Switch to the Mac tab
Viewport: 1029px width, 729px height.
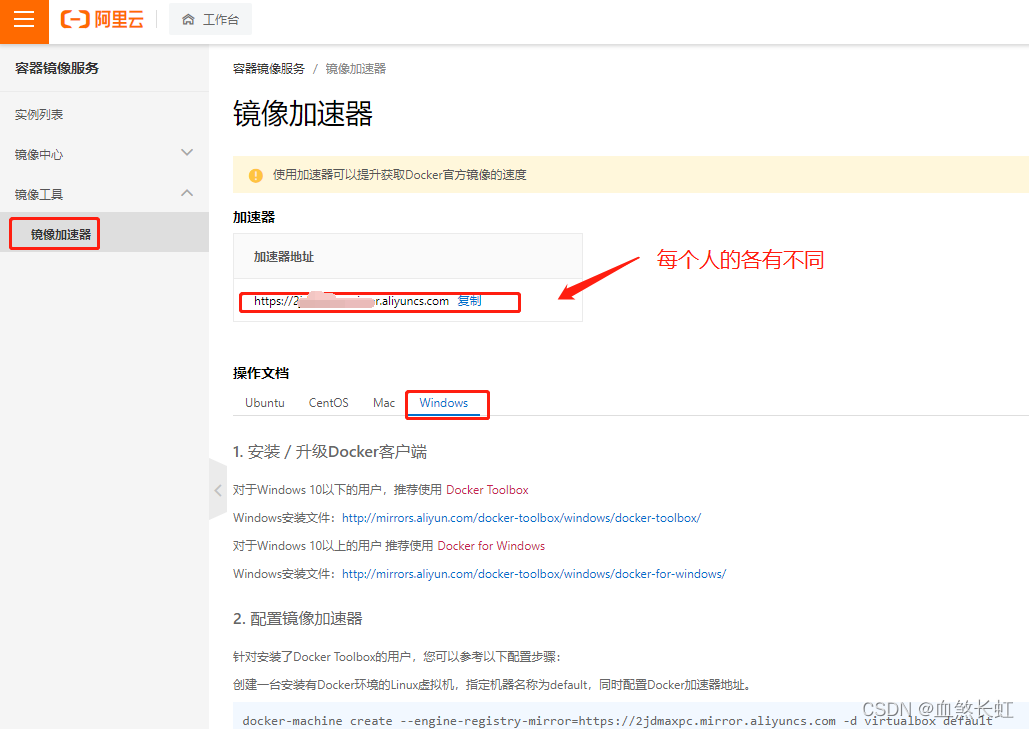pyautogui.click(x=384, y=403)
